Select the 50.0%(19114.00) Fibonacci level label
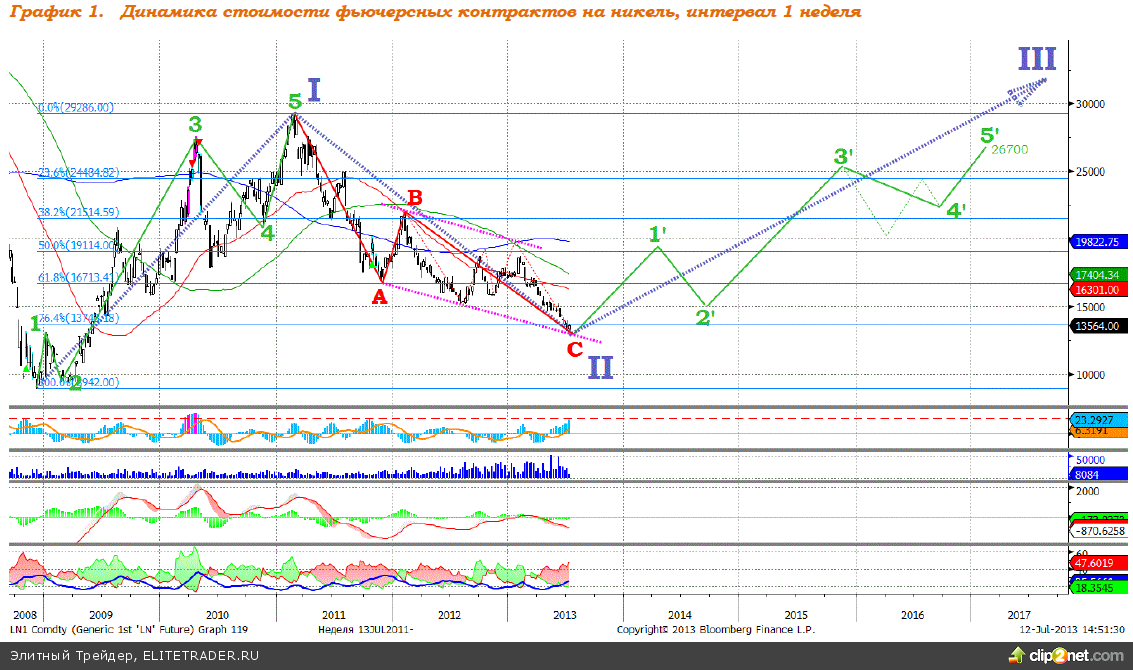1133x670 pixels. click(77, 245)
